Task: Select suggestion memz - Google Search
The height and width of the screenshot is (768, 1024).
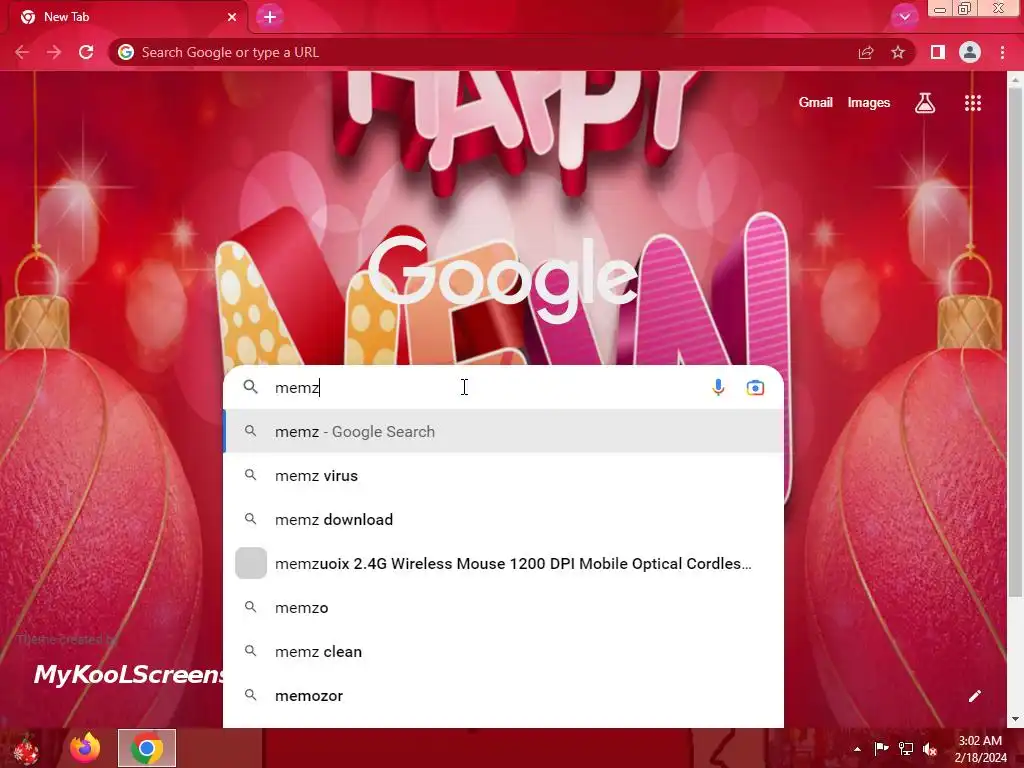Action: 504,432
